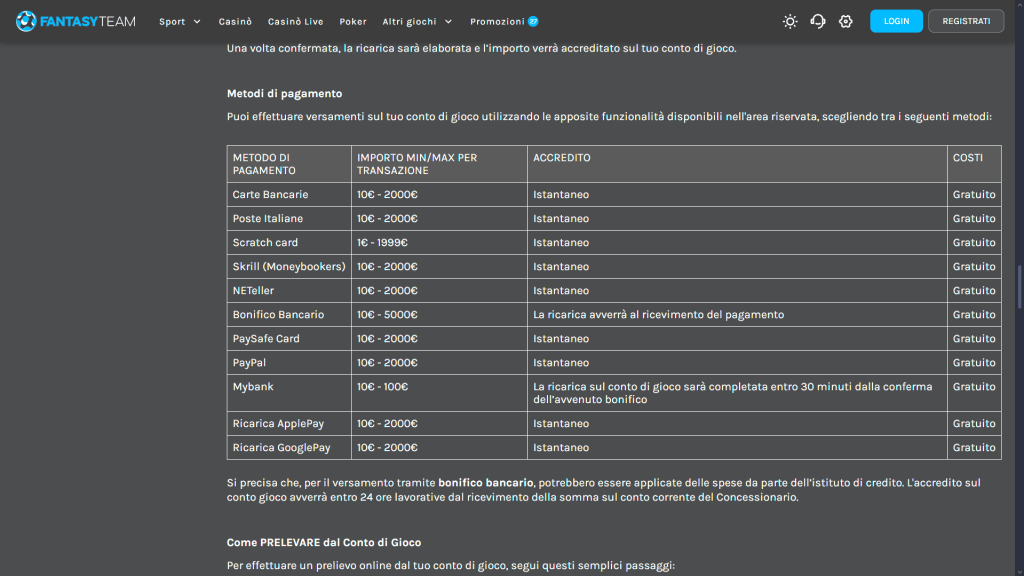
Task: Click the REGISTRATI button
Action: pos(965,20)
